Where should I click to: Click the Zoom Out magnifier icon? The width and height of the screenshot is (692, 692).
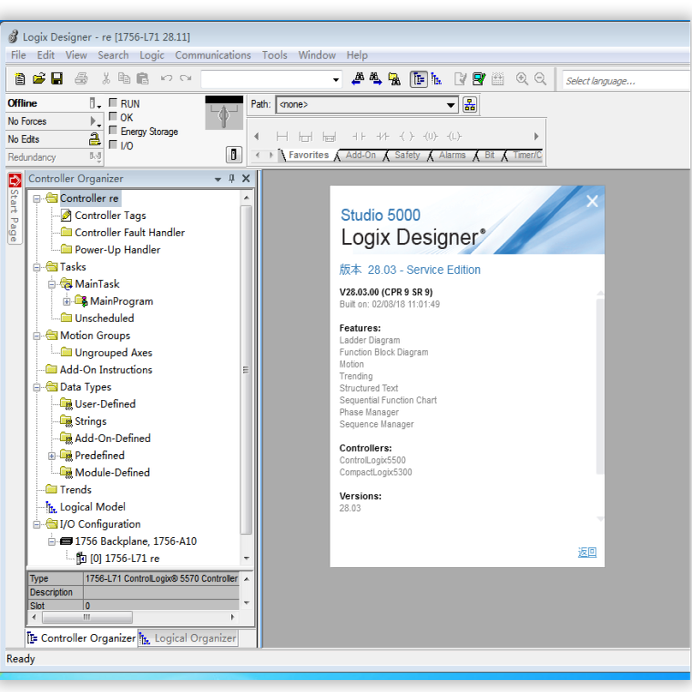tap(540, 79)
